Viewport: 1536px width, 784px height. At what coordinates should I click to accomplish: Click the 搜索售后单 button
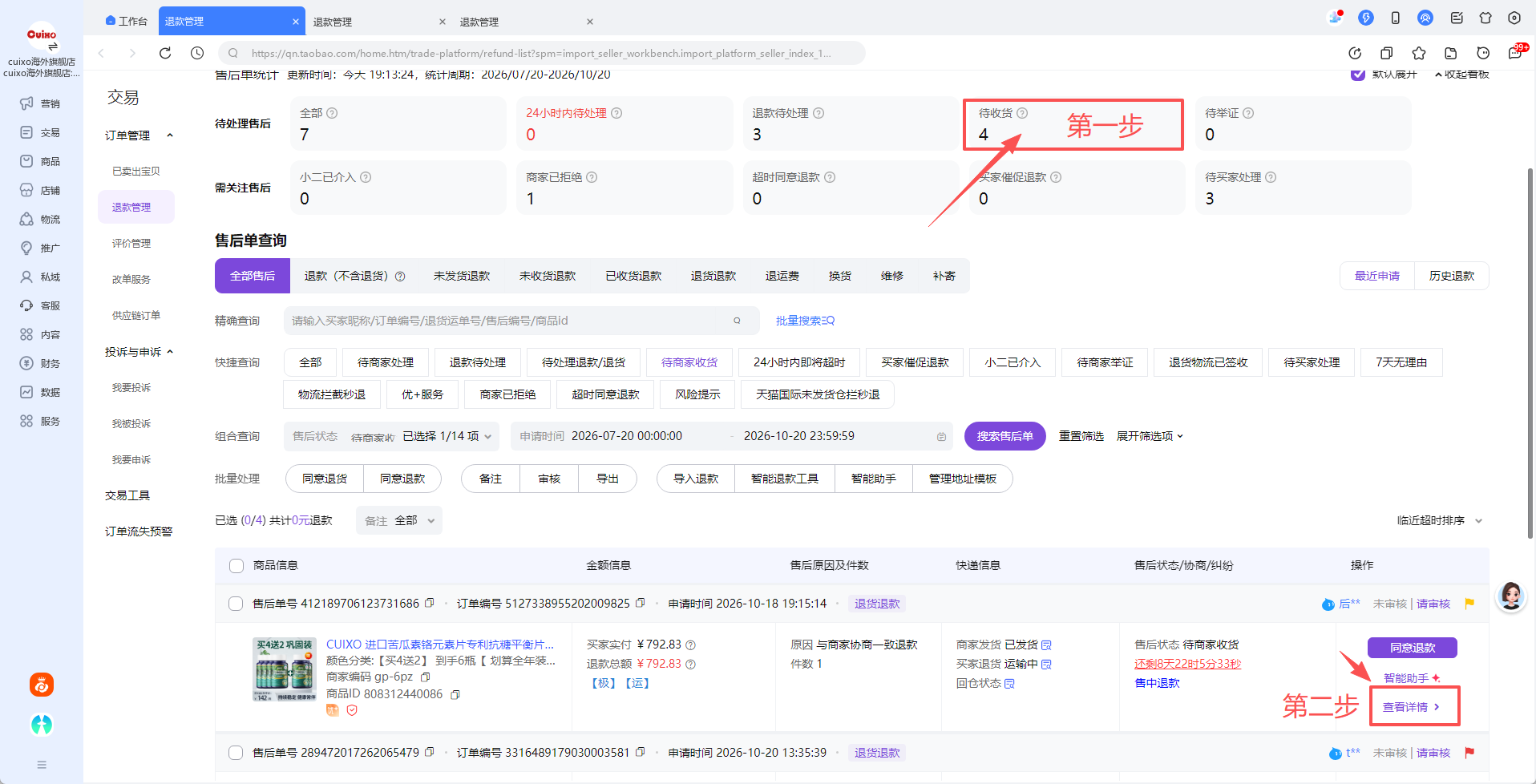(x=1005, y=436)
